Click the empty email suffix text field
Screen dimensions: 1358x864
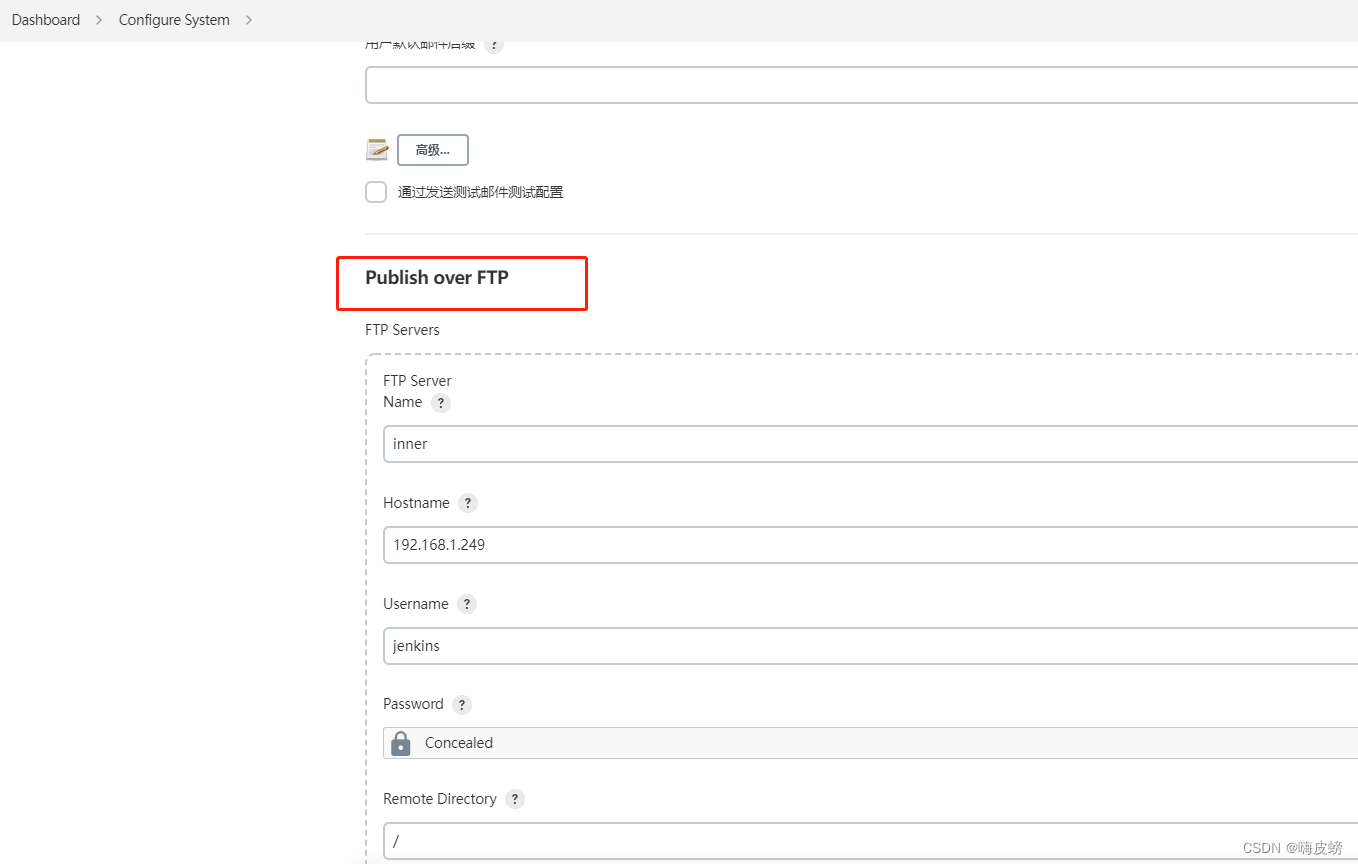coord(700,84)
